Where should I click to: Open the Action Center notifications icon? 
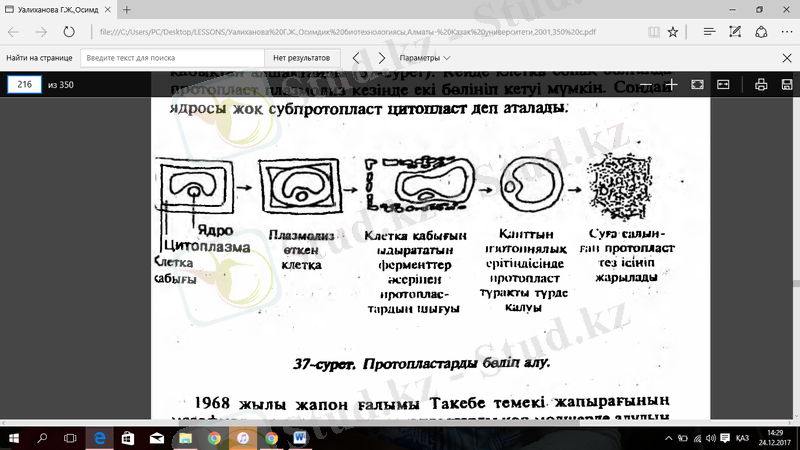point(725,438)
